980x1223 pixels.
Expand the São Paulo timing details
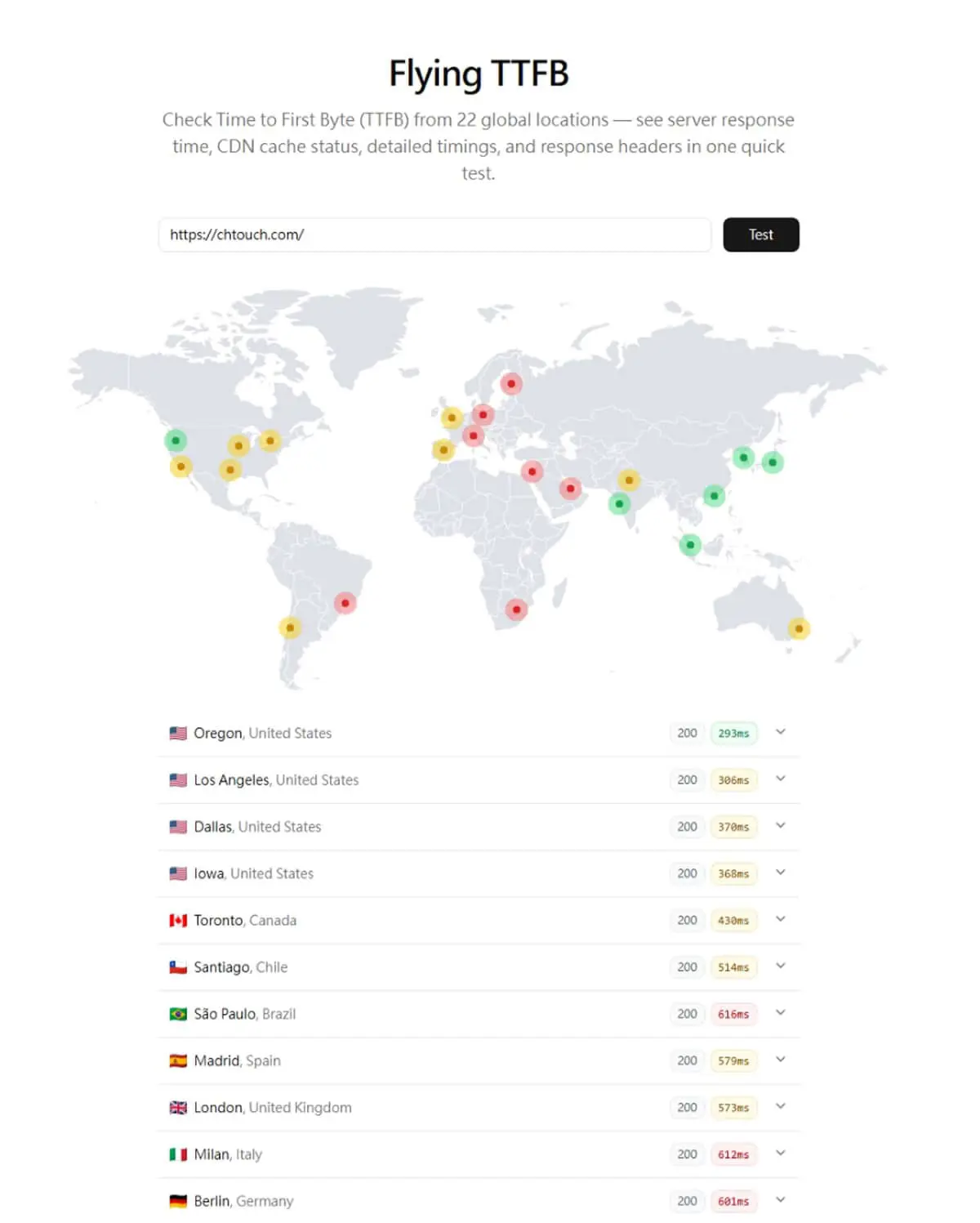click(781, 1013)
